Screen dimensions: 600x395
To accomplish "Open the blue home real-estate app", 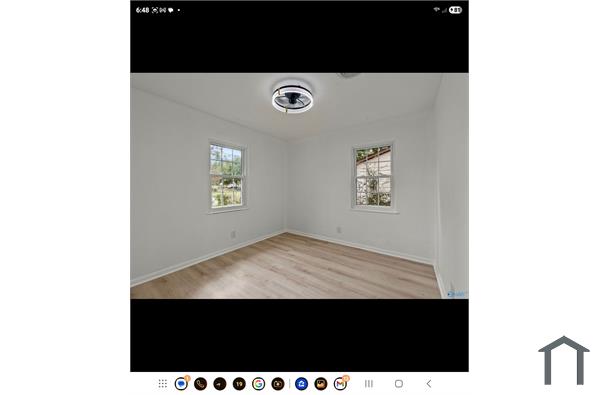I will tap(302, 384).
